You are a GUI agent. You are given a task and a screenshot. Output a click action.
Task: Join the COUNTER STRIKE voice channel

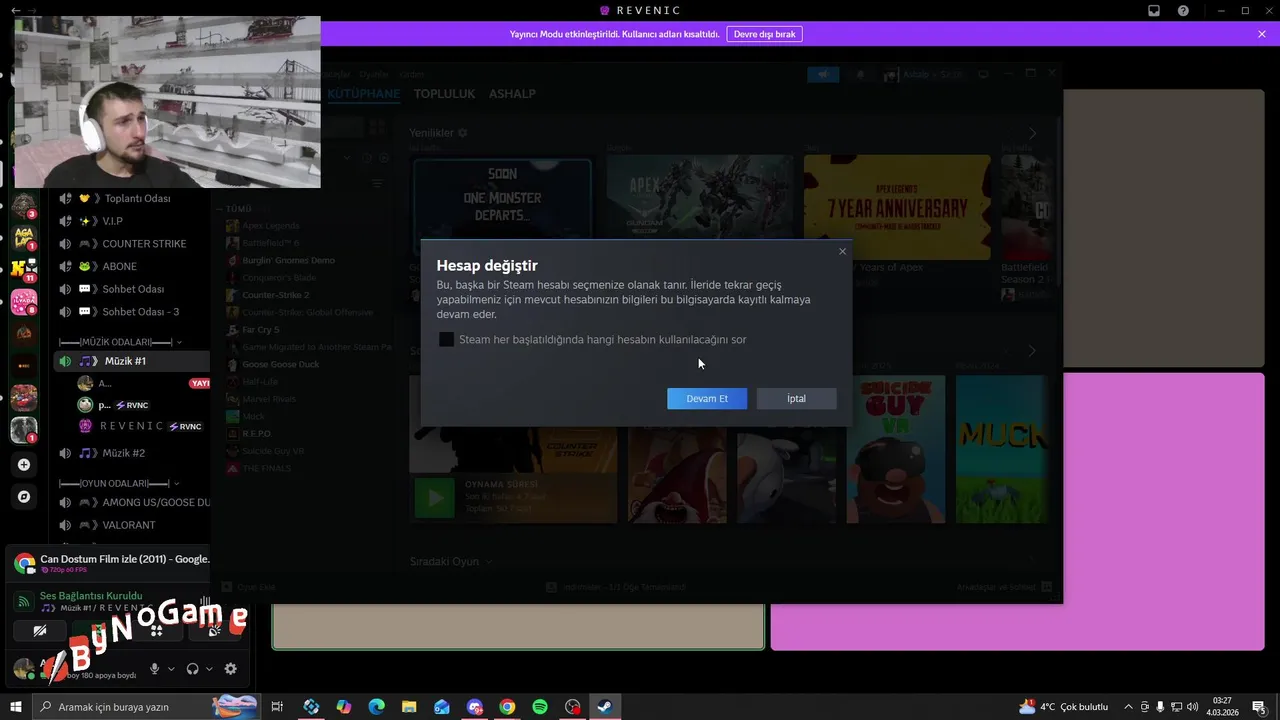134,244
